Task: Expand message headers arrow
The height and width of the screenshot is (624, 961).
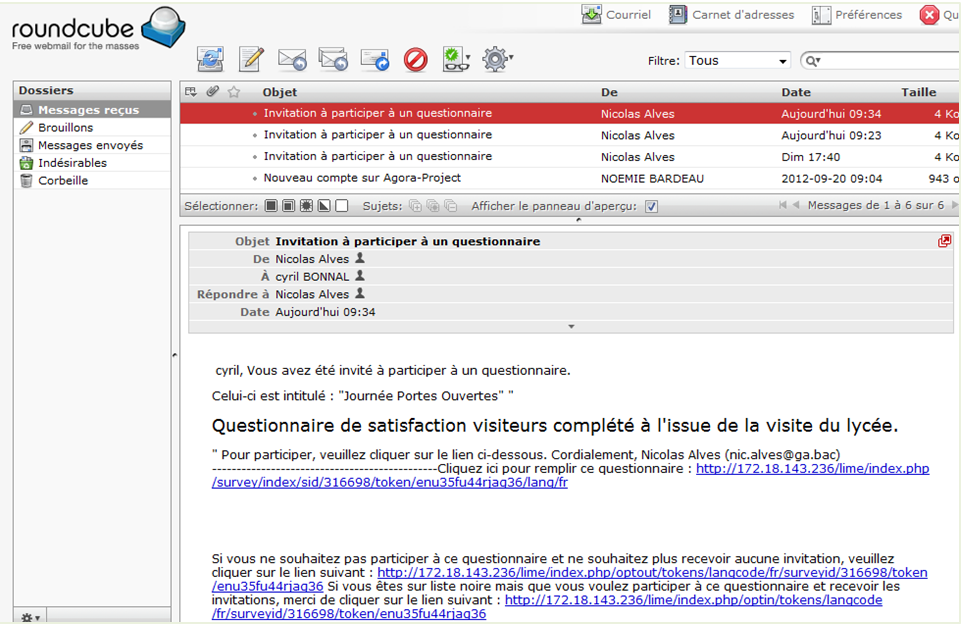Action: 571,327
